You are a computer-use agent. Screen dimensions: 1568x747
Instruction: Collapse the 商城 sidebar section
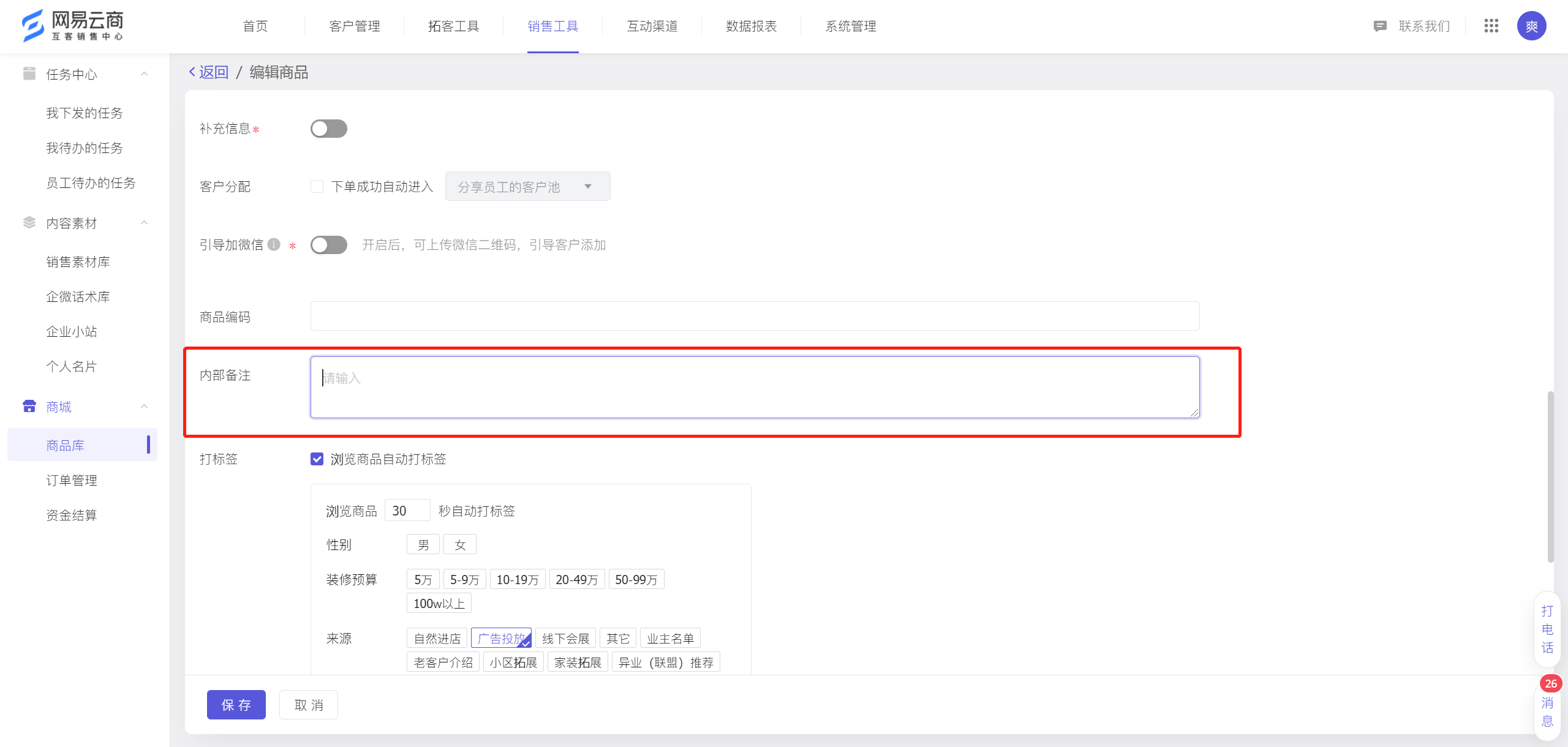pyautogui.click(x=145, y=407)
